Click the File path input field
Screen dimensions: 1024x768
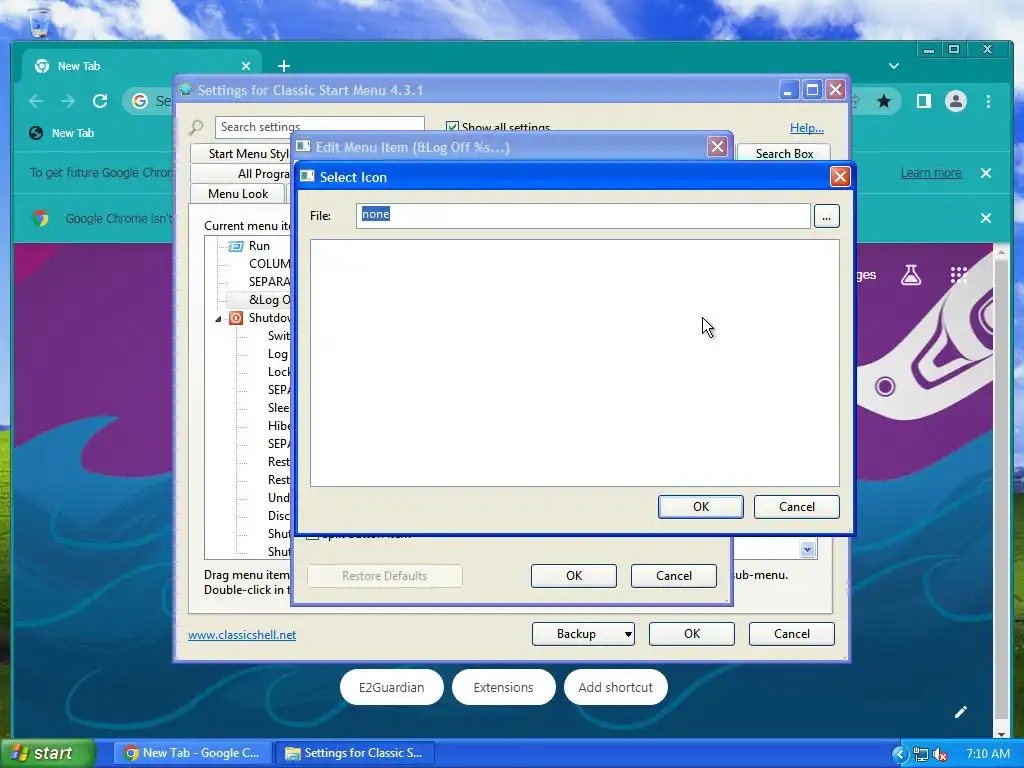tap(583, 216)
